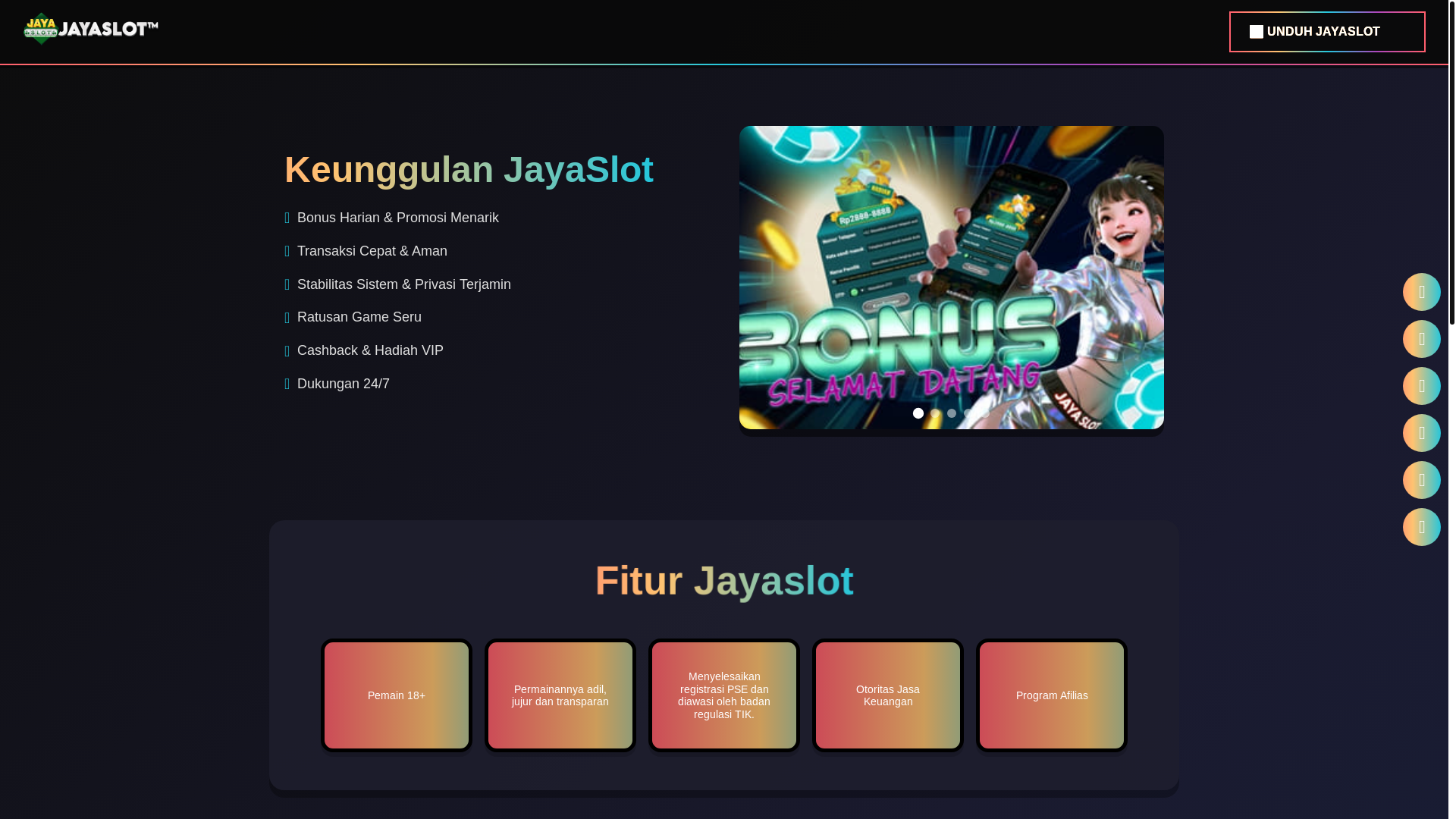Click the UNDUH JAYASLOT button
The width and height of the screenshot is (1456, 819).
click(x=1327, y=32)
